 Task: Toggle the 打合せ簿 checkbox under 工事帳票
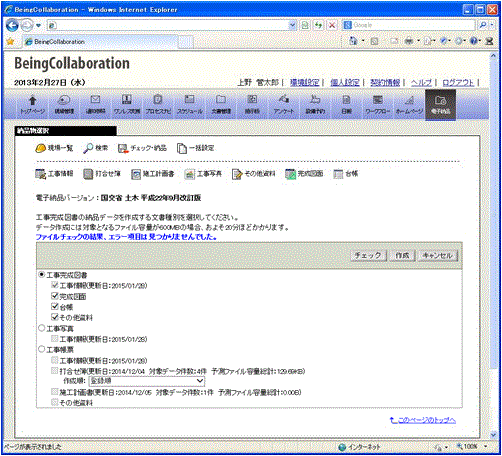tap(55, 371)
